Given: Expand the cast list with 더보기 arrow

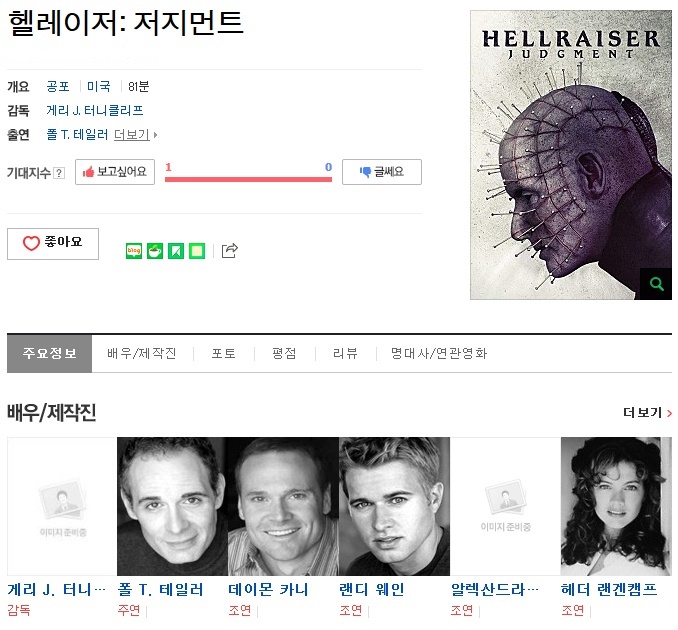Looking at the screenshot, I should click(x=135, y=135).
